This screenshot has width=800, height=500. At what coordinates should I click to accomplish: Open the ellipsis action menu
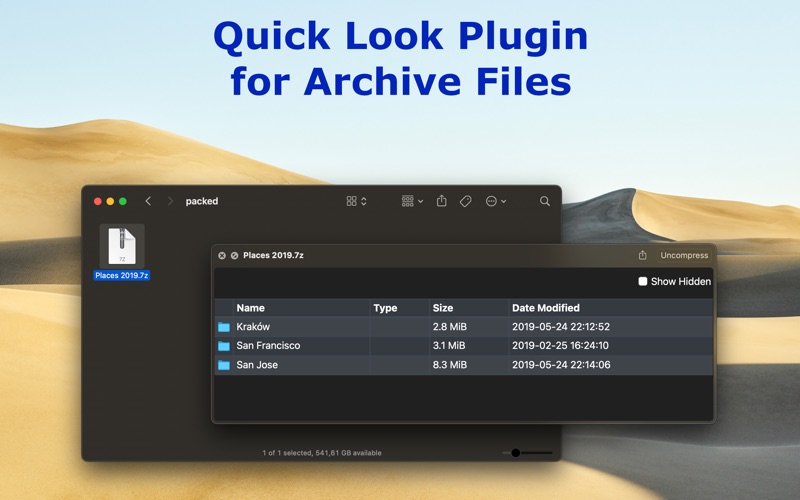495,201
